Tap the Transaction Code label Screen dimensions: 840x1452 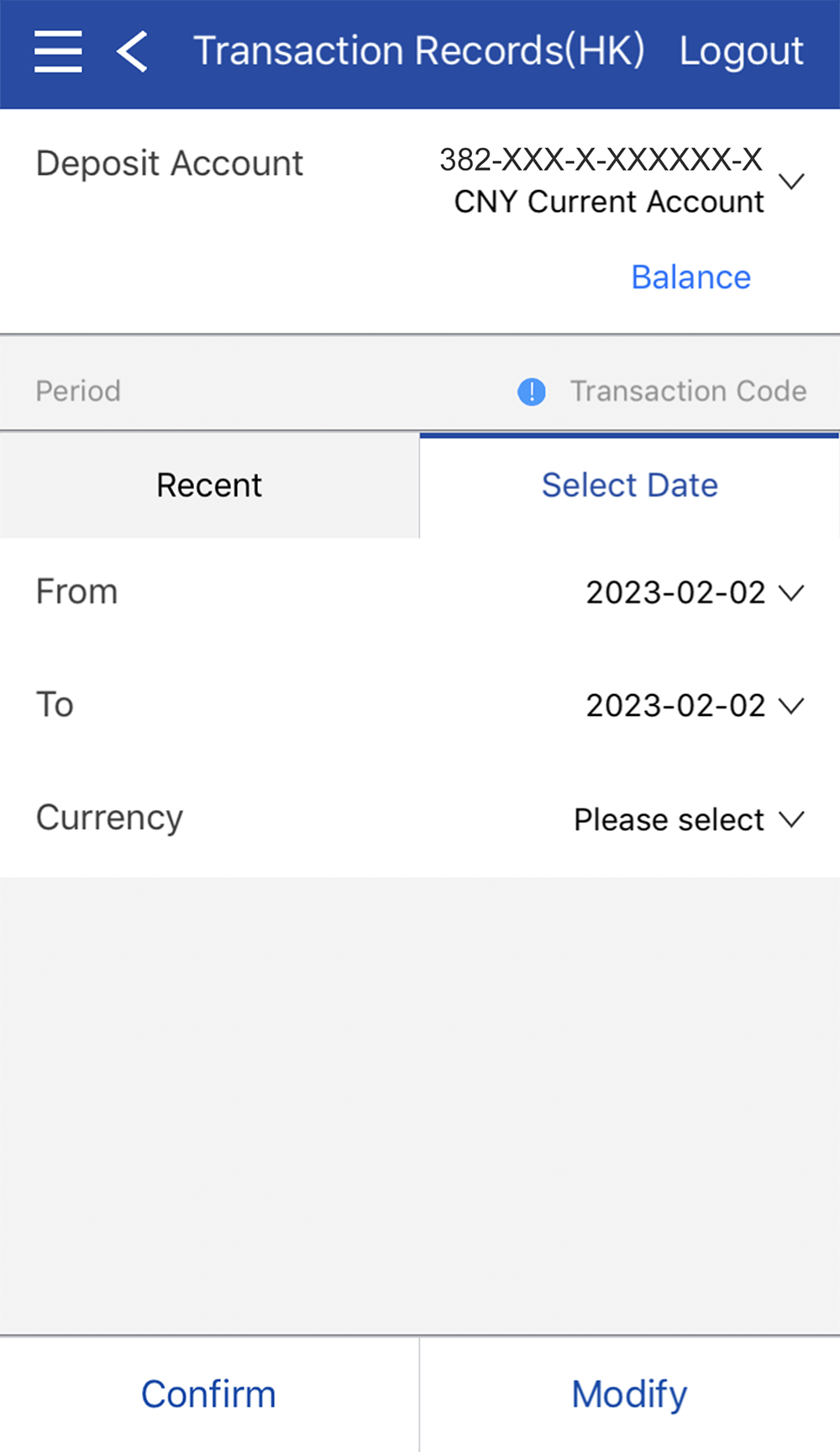click(x=688, y=391)
